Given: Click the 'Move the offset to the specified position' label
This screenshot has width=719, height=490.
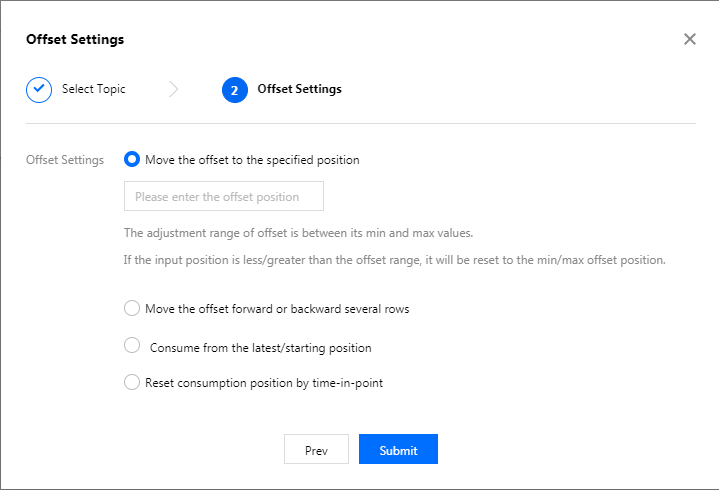Looking at the screenshot, I should point(252,160).
